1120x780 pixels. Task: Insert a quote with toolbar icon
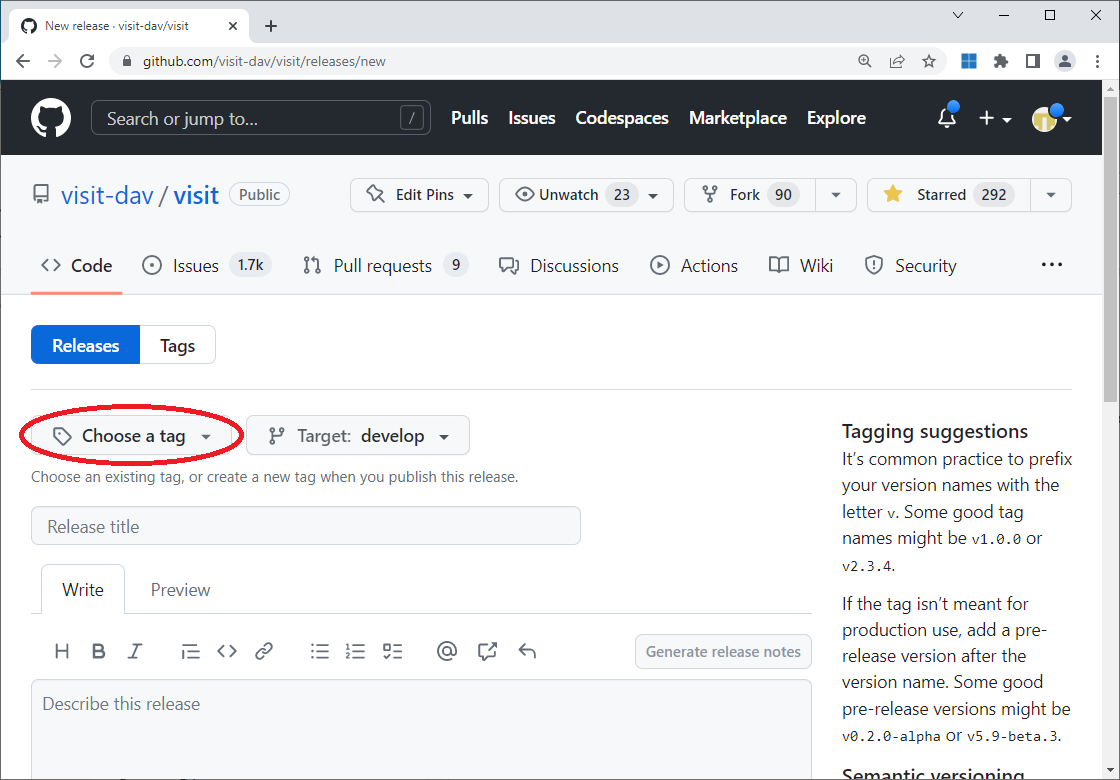click(190, 651)
